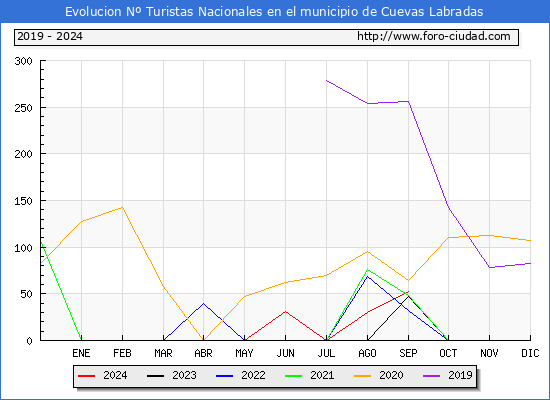This screenshot has width=550, height=400.
Task: Click the 0 y-axis value
Action: coord(29,341)
